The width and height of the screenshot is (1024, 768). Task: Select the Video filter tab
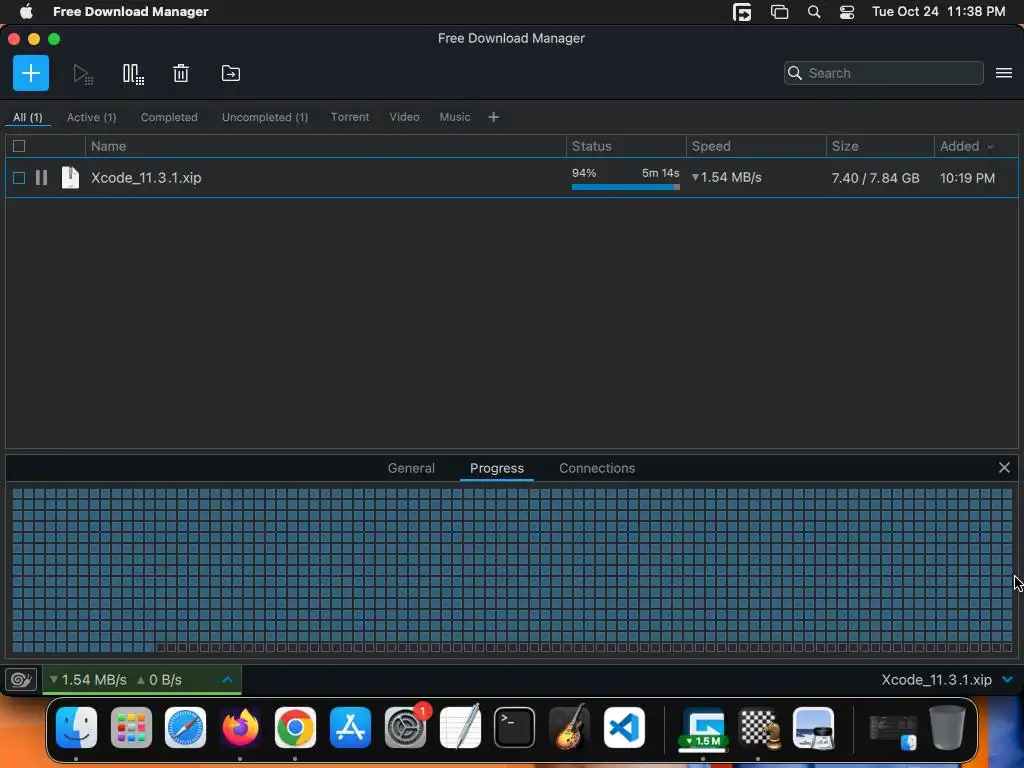(x=404, y=117)
